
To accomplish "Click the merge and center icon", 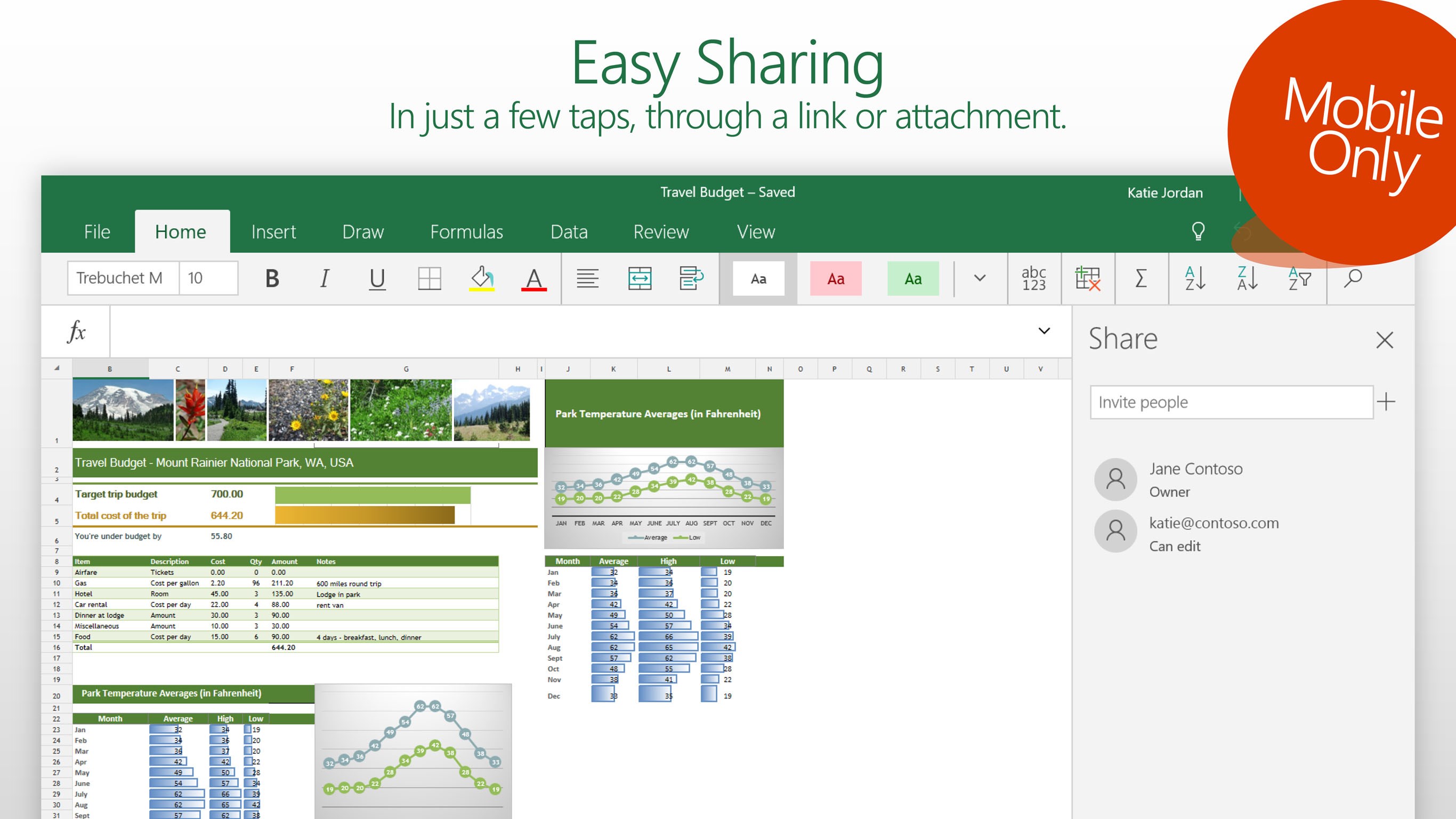I will tap(639, 278).
